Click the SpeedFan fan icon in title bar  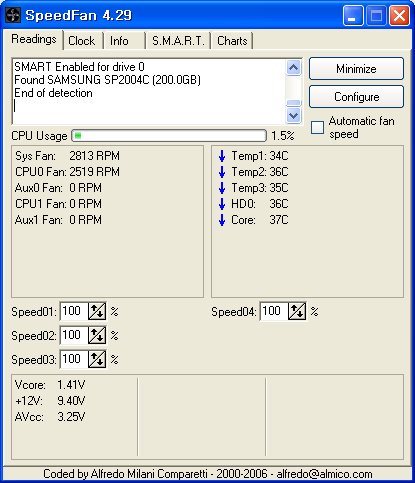(13, 15)
